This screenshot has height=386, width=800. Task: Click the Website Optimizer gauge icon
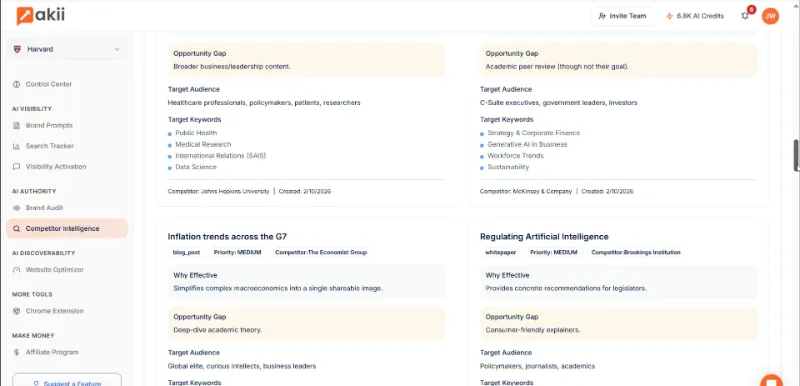(16, 269)
